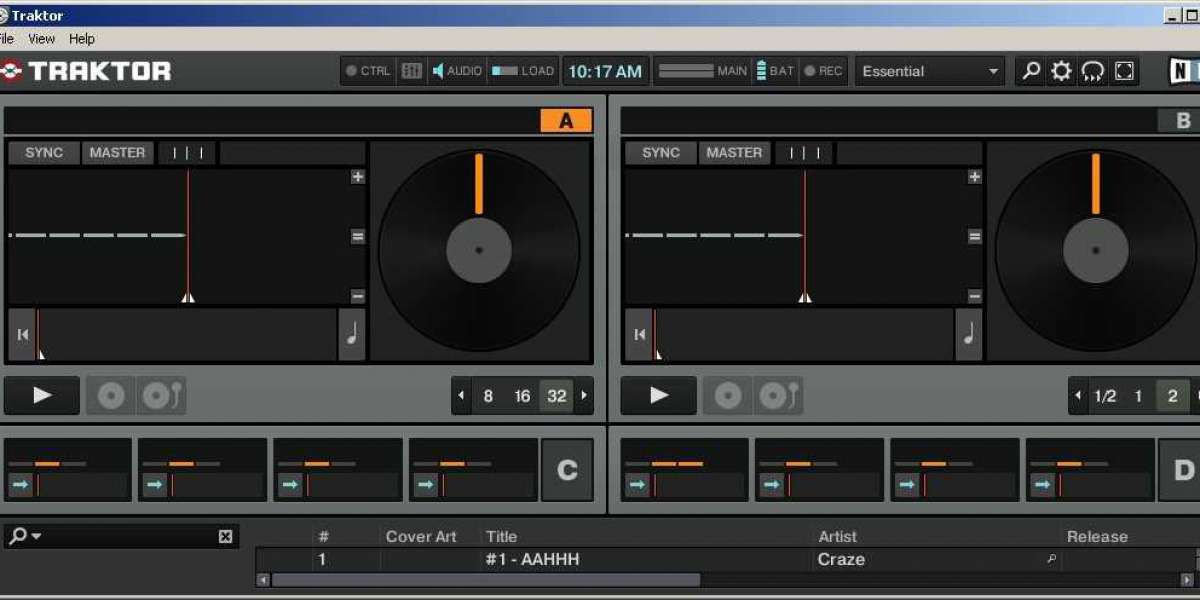
Task: Skip to track start on Deck A
Action: point(23,334)
